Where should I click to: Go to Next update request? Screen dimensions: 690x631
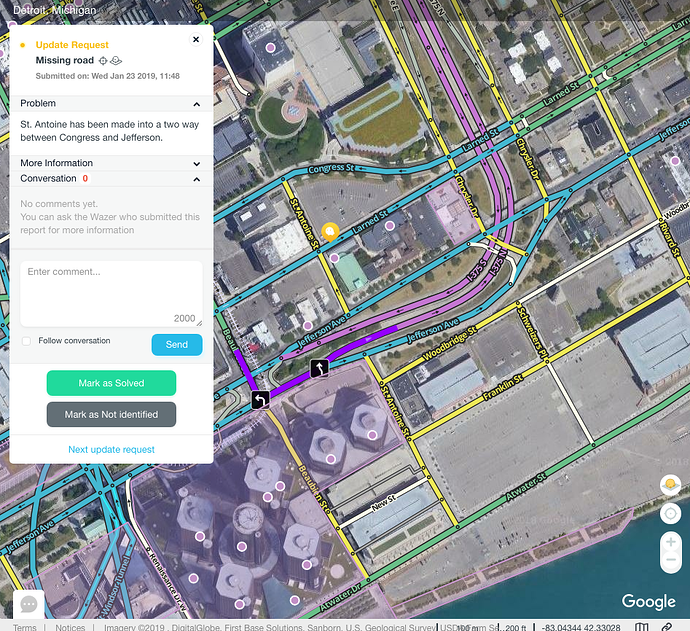click(111, 450)
